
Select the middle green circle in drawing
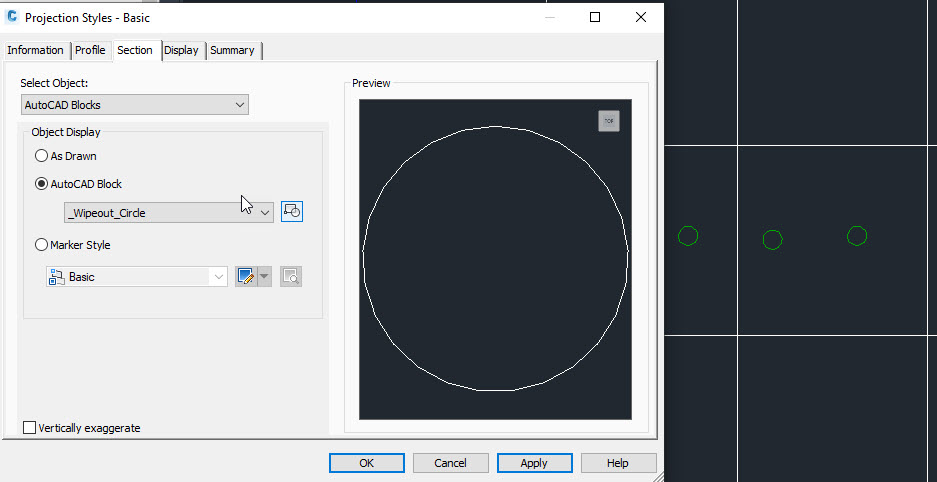click(773, 240)
